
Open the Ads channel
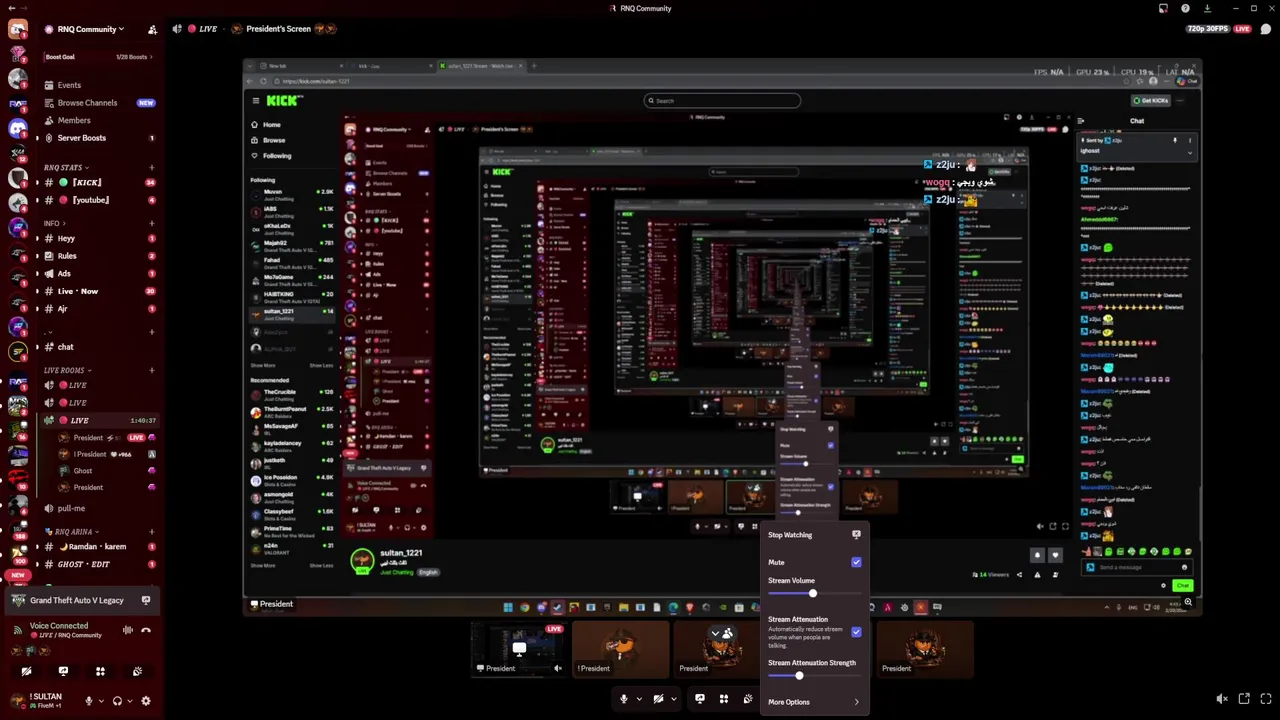98,274
